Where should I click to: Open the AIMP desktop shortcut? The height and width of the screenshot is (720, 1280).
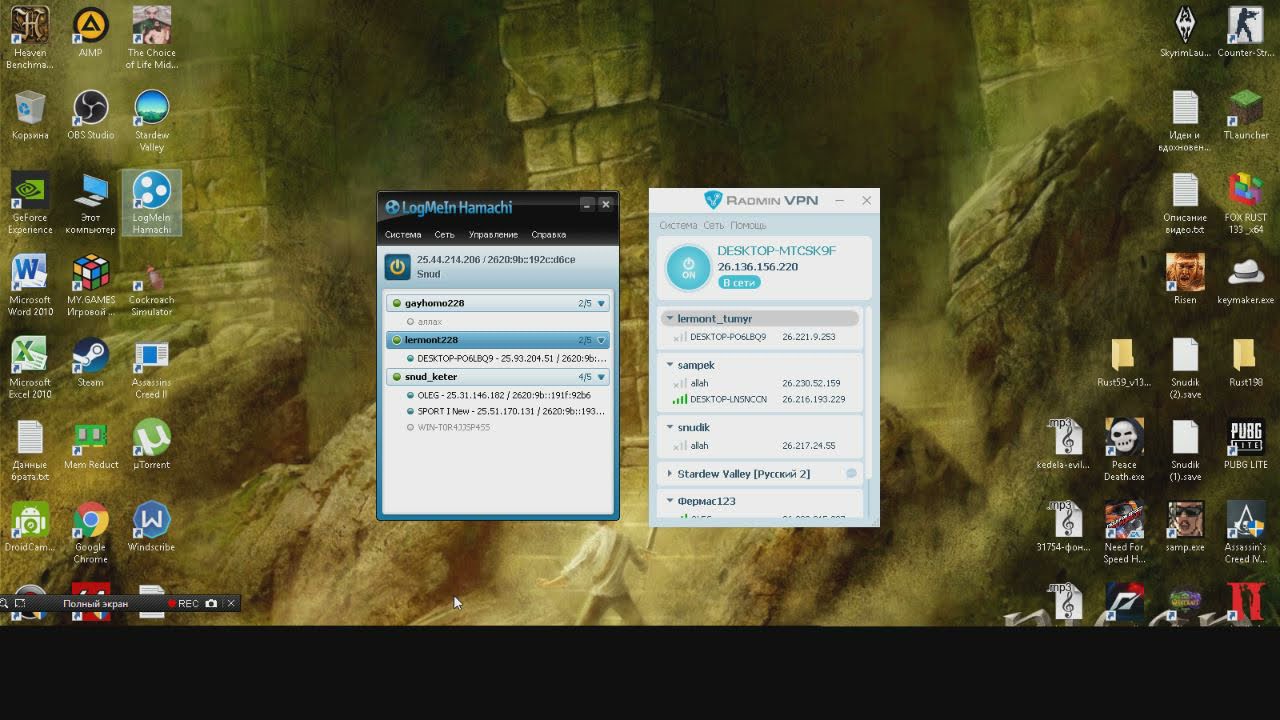point(90,33)
